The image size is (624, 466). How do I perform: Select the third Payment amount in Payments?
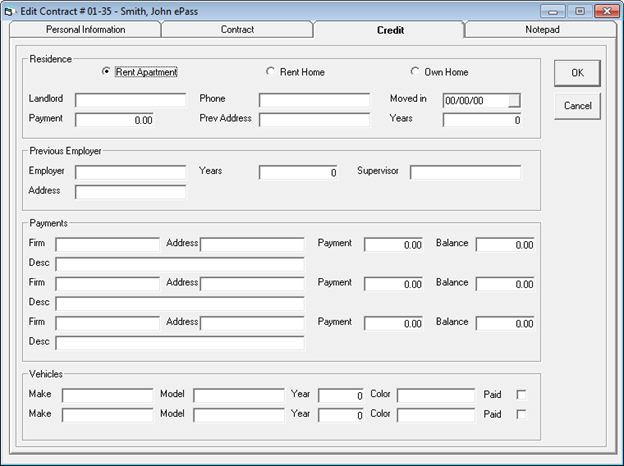tap(393, 324)
